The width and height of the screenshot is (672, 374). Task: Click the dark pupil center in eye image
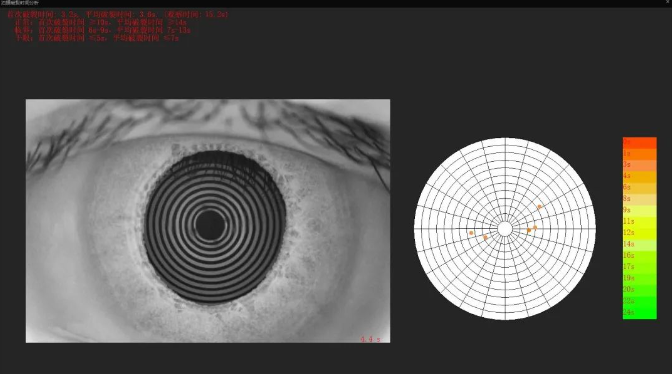(210, 225)
